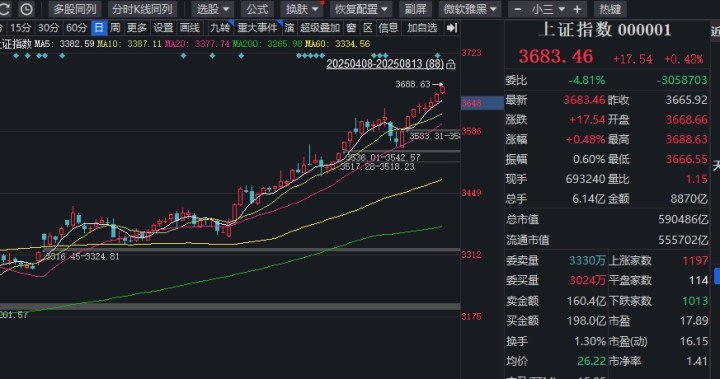Image resolution: width=720 pixels, height=379 pixels.
Task: Expand the 恢复配置 dropdown
Action: 361,9
